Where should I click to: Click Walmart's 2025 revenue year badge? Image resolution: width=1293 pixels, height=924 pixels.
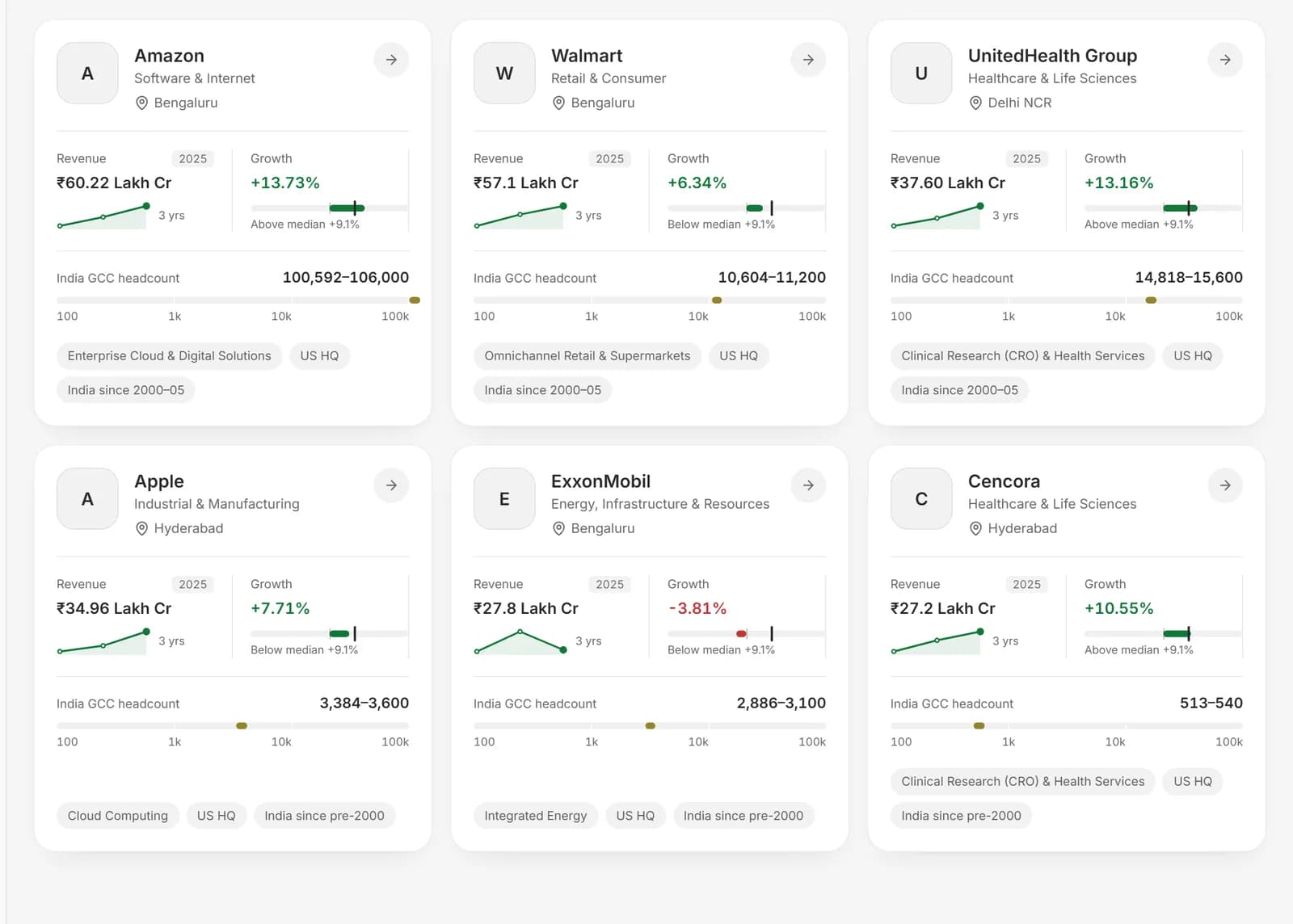[x=610, y=159]
